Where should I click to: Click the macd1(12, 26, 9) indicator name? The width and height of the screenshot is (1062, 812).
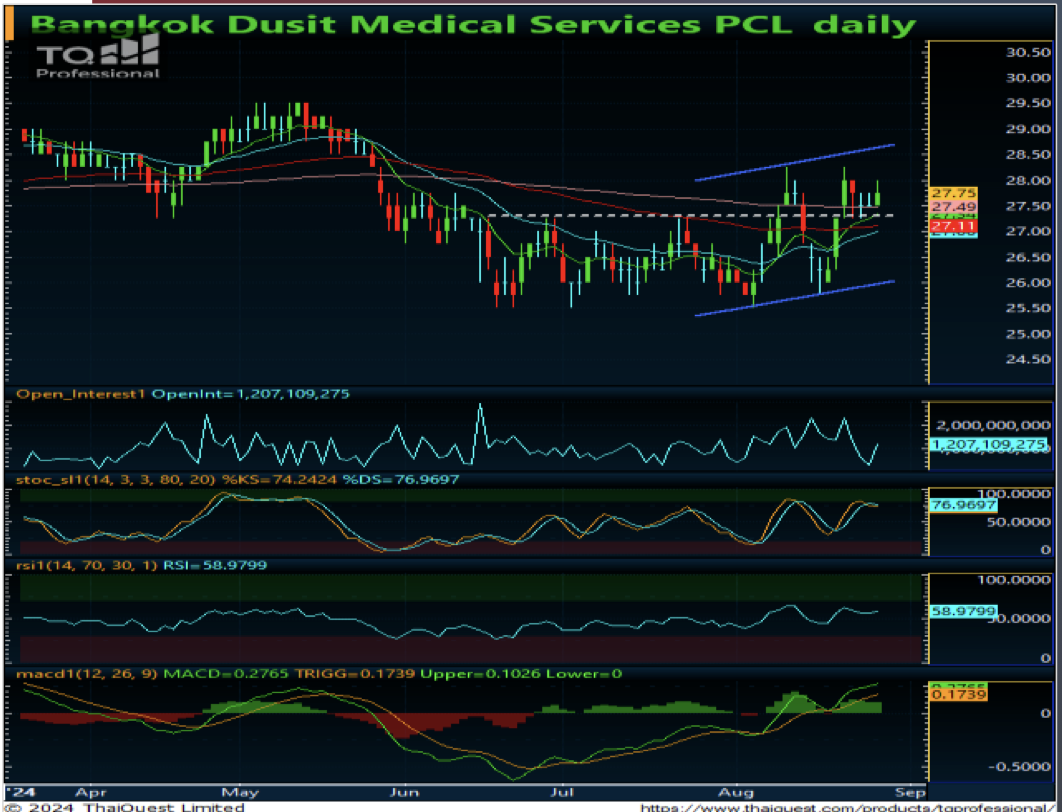[x=87, y=674]
